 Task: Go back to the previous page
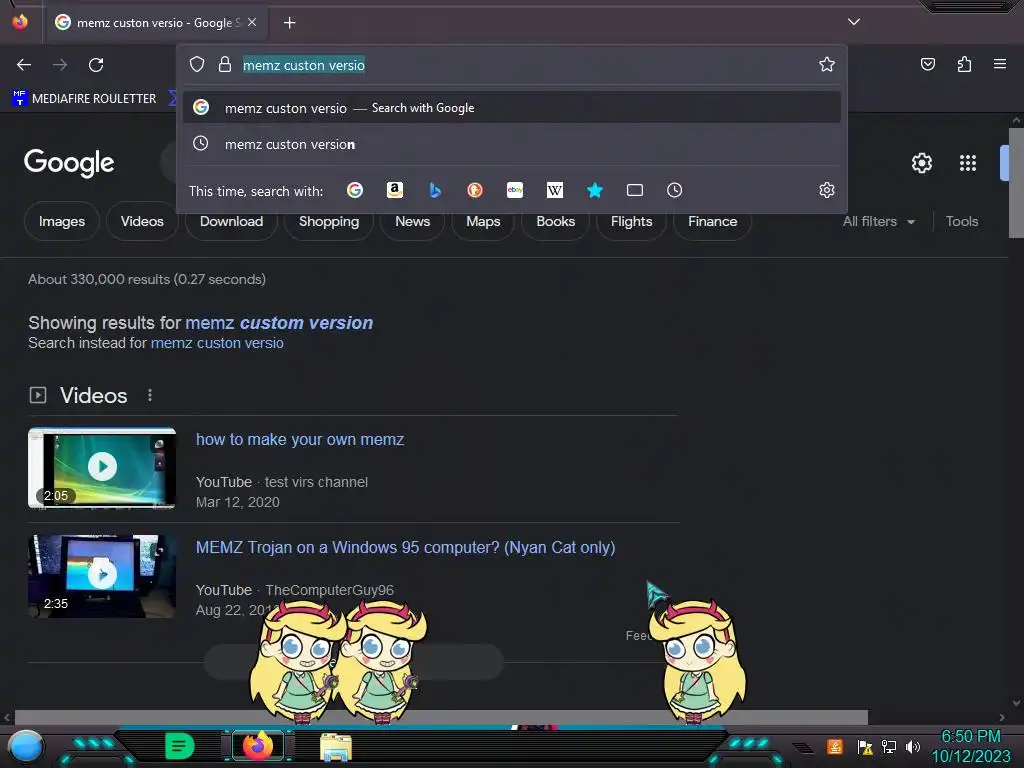coord(24,65)
